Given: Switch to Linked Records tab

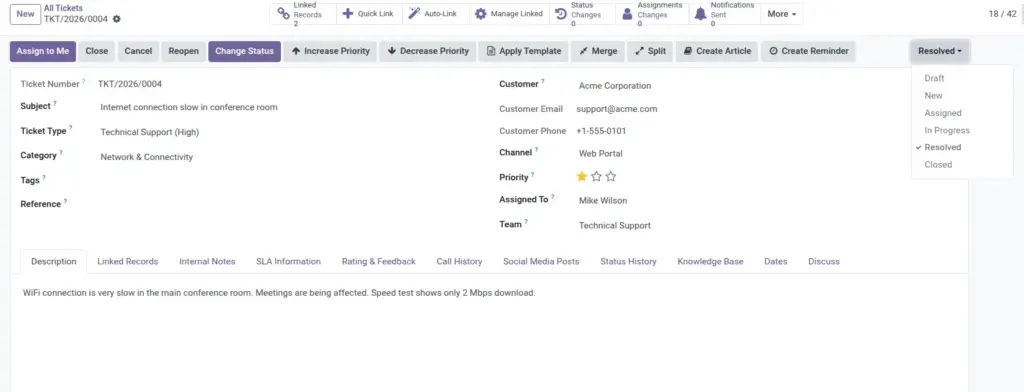Looking at the screenshot, I should coord(127,261).
